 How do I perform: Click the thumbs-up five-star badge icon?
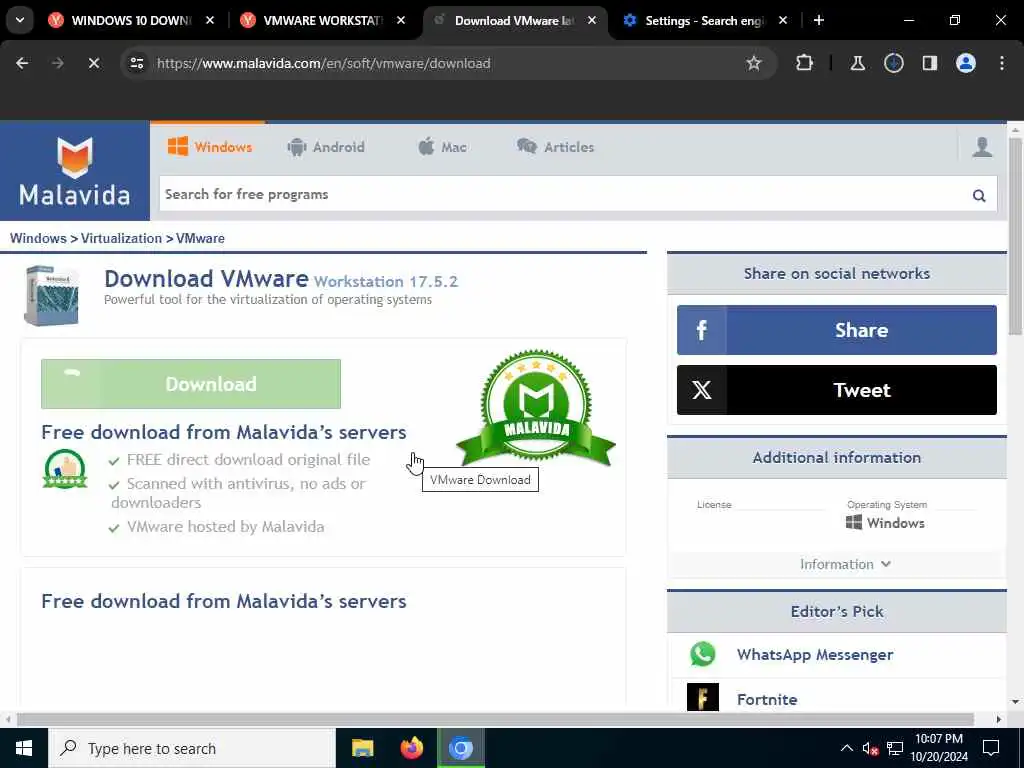(x=65, y=469)
